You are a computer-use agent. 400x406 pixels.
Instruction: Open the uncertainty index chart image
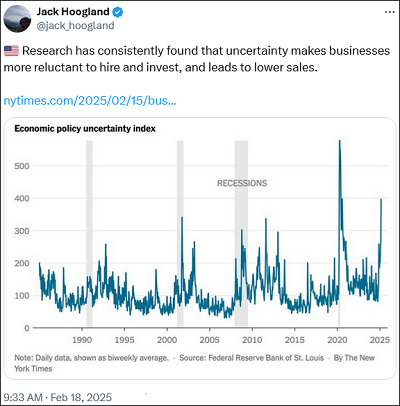click(x=200, y=248)
